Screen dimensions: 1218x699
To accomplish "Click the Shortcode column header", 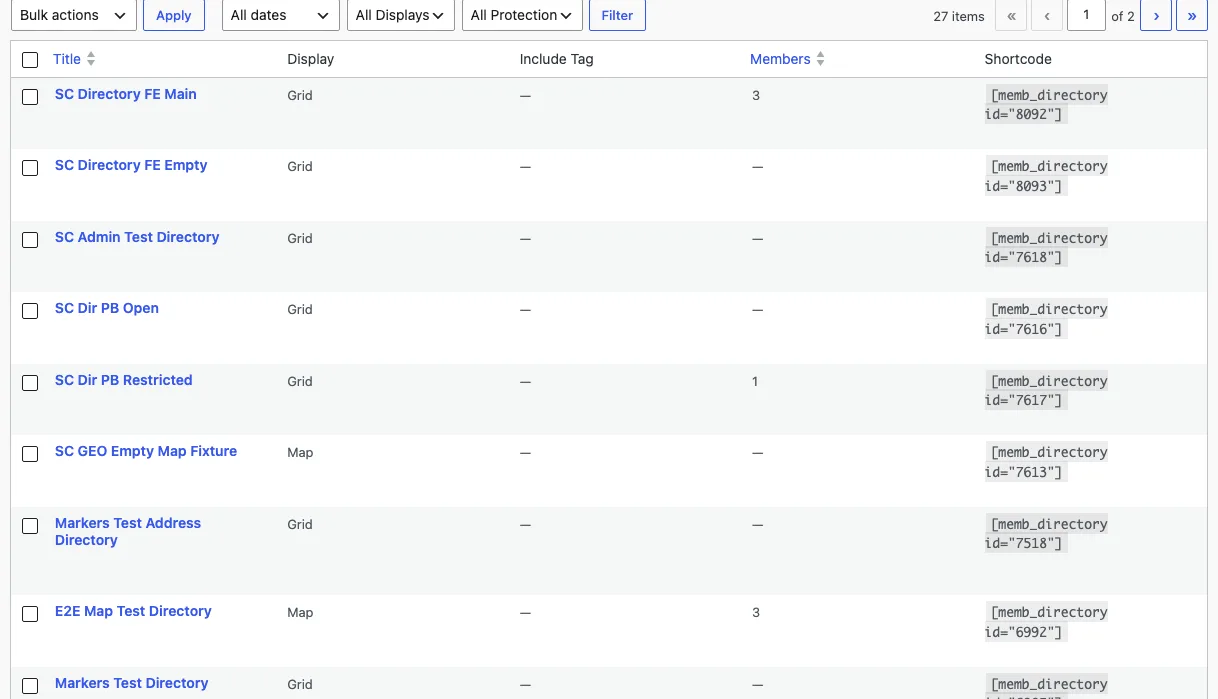I will point(1018,59).
